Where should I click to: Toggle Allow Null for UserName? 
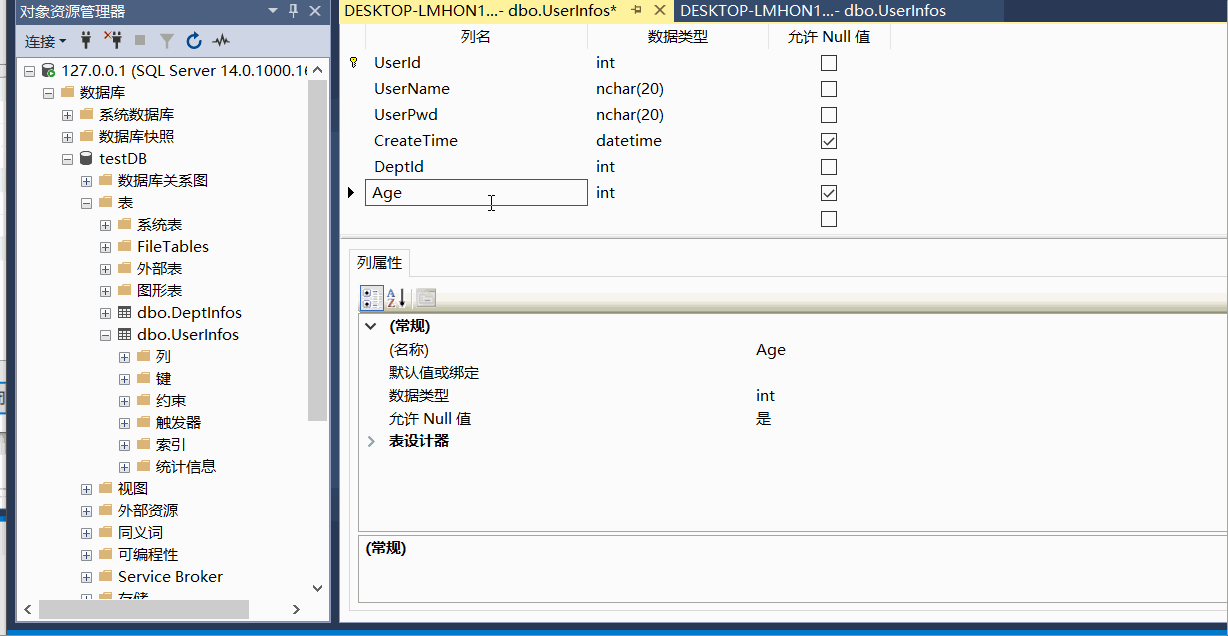click(x=829, y=89)
